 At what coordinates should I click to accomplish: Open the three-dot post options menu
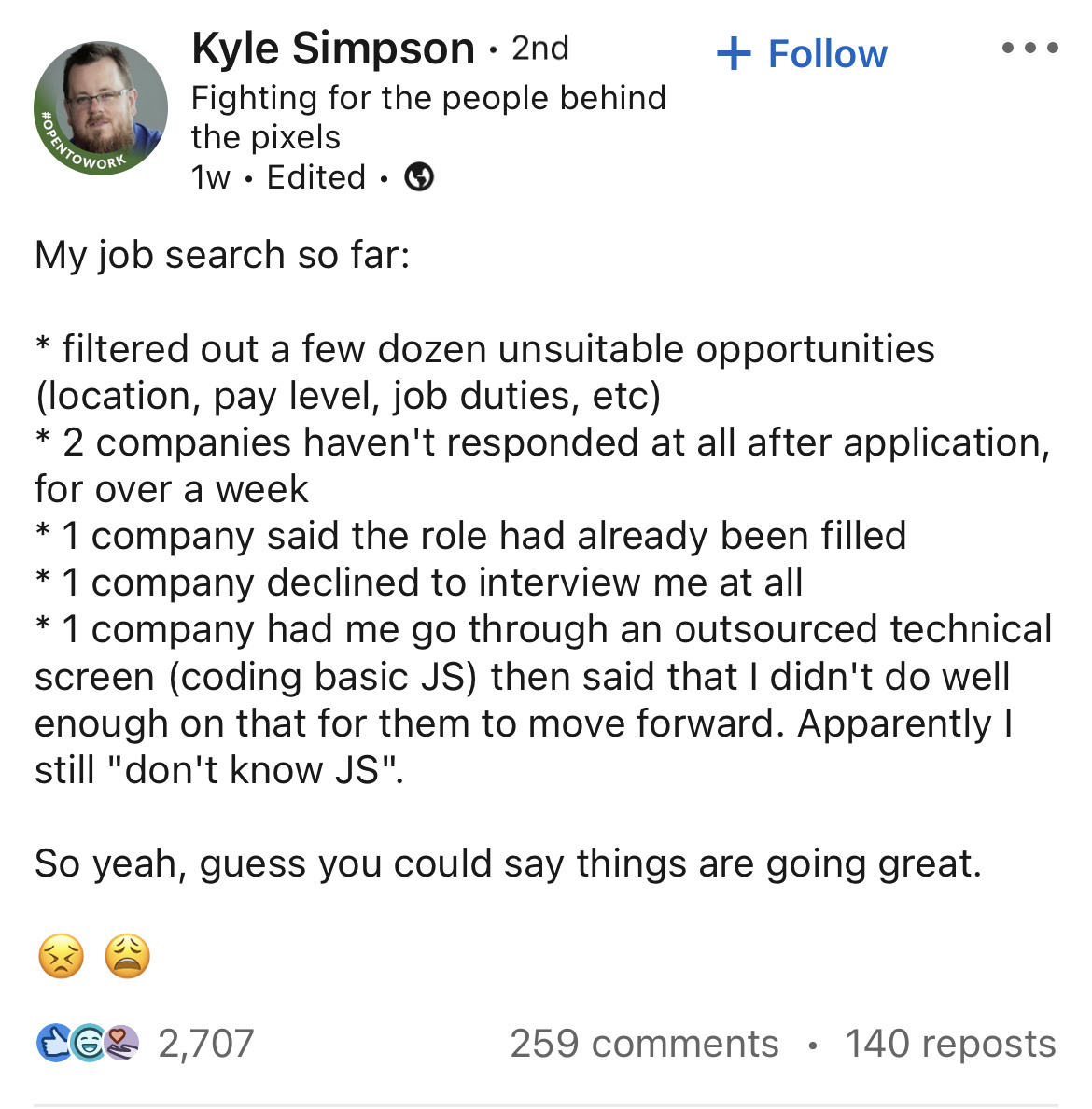1029,48
